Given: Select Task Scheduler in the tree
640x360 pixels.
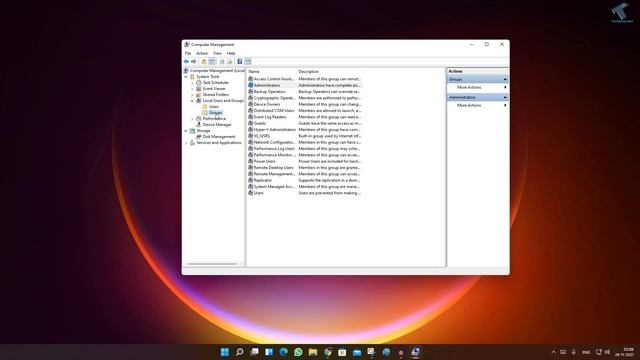Looking at the screenshot, I should click(216, 83).
